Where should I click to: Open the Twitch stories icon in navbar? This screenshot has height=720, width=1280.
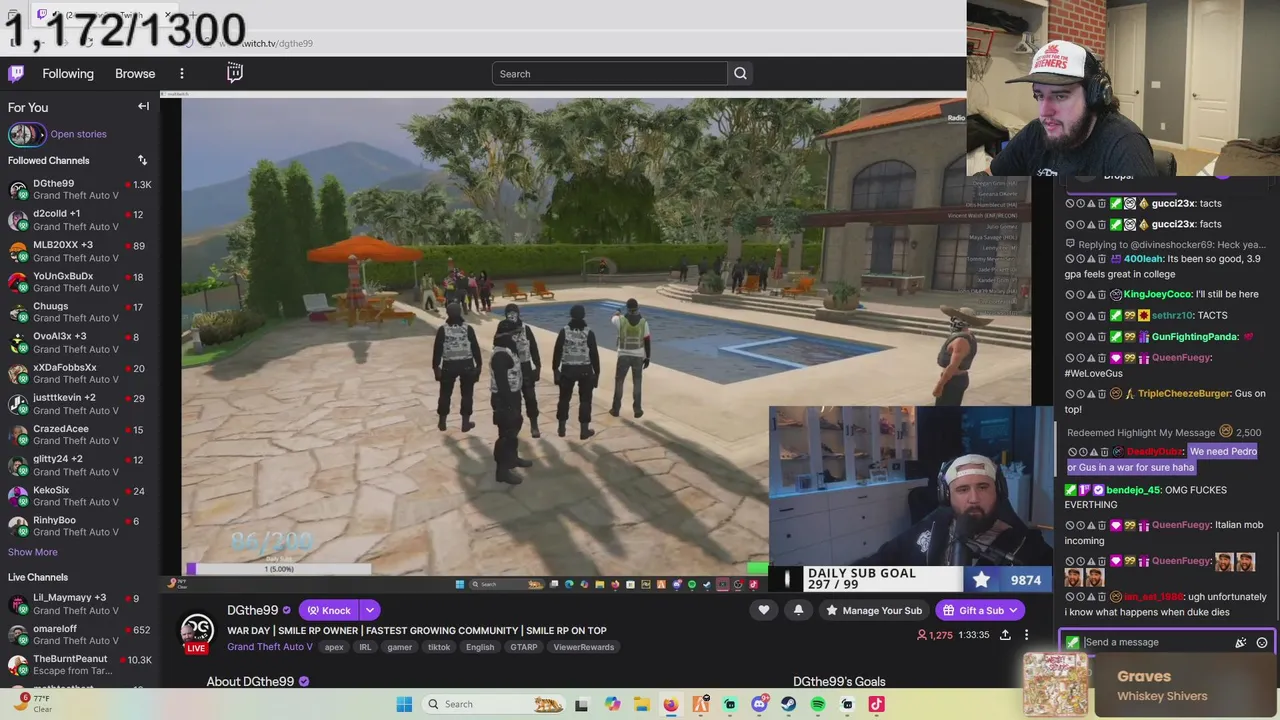(235, 73)
